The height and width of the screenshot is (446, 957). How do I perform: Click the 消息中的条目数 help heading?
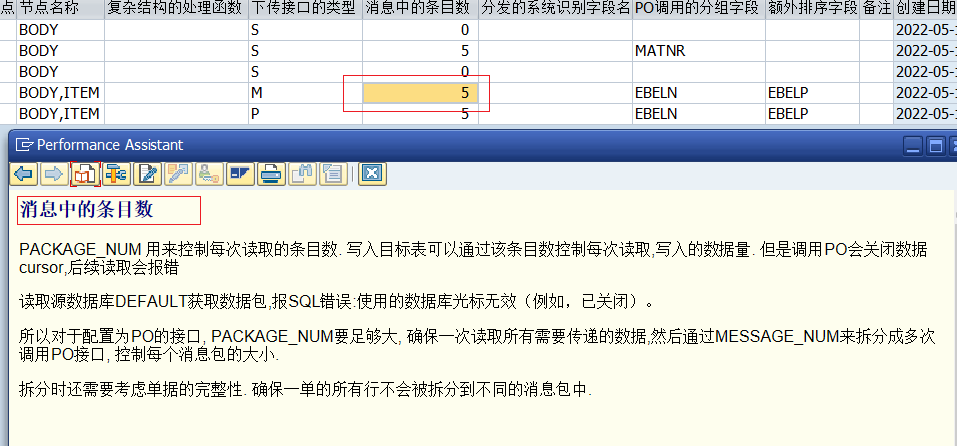[87, 210]
